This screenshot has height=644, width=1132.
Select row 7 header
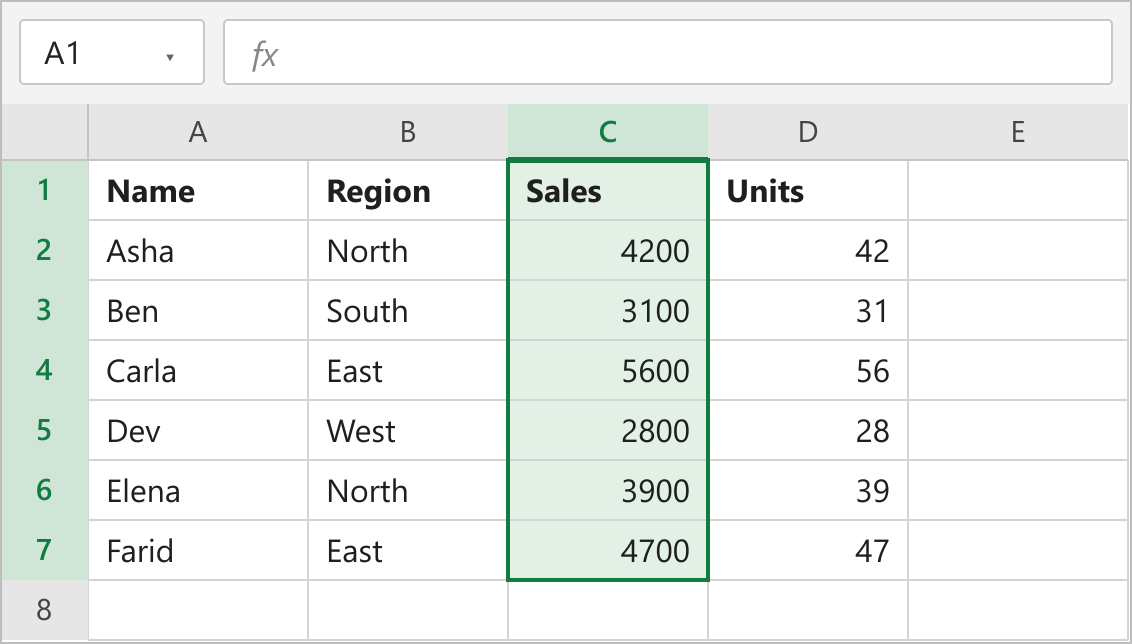click(x=45, y=549)
